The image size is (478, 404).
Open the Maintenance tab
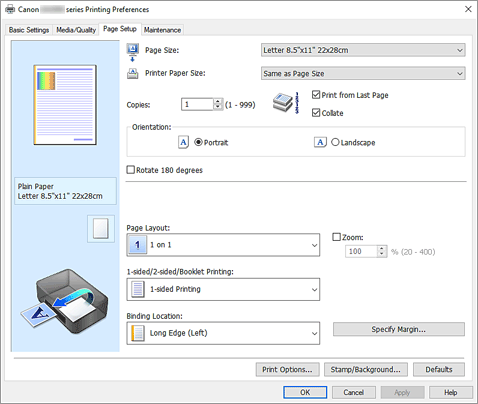162,30
